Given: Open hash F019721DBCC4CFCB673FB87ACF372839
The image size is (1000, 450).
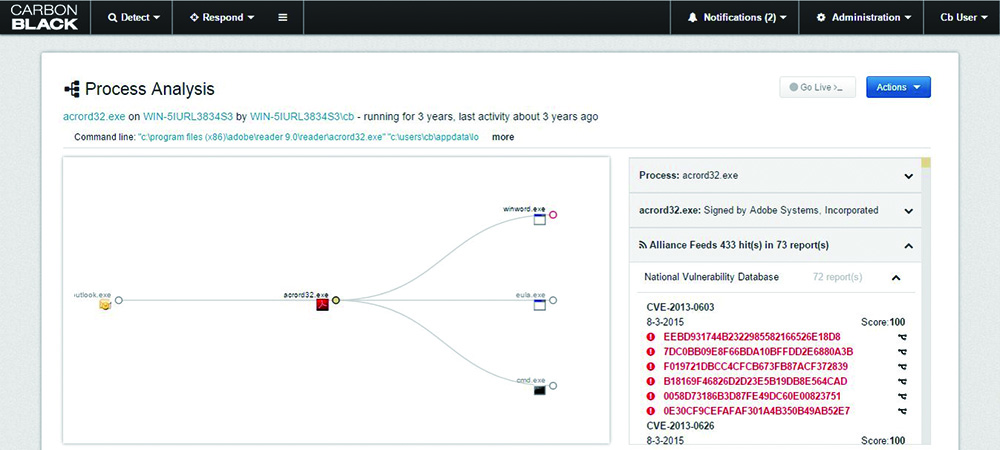Looking at the screenshot, I should tap(755, 367).
